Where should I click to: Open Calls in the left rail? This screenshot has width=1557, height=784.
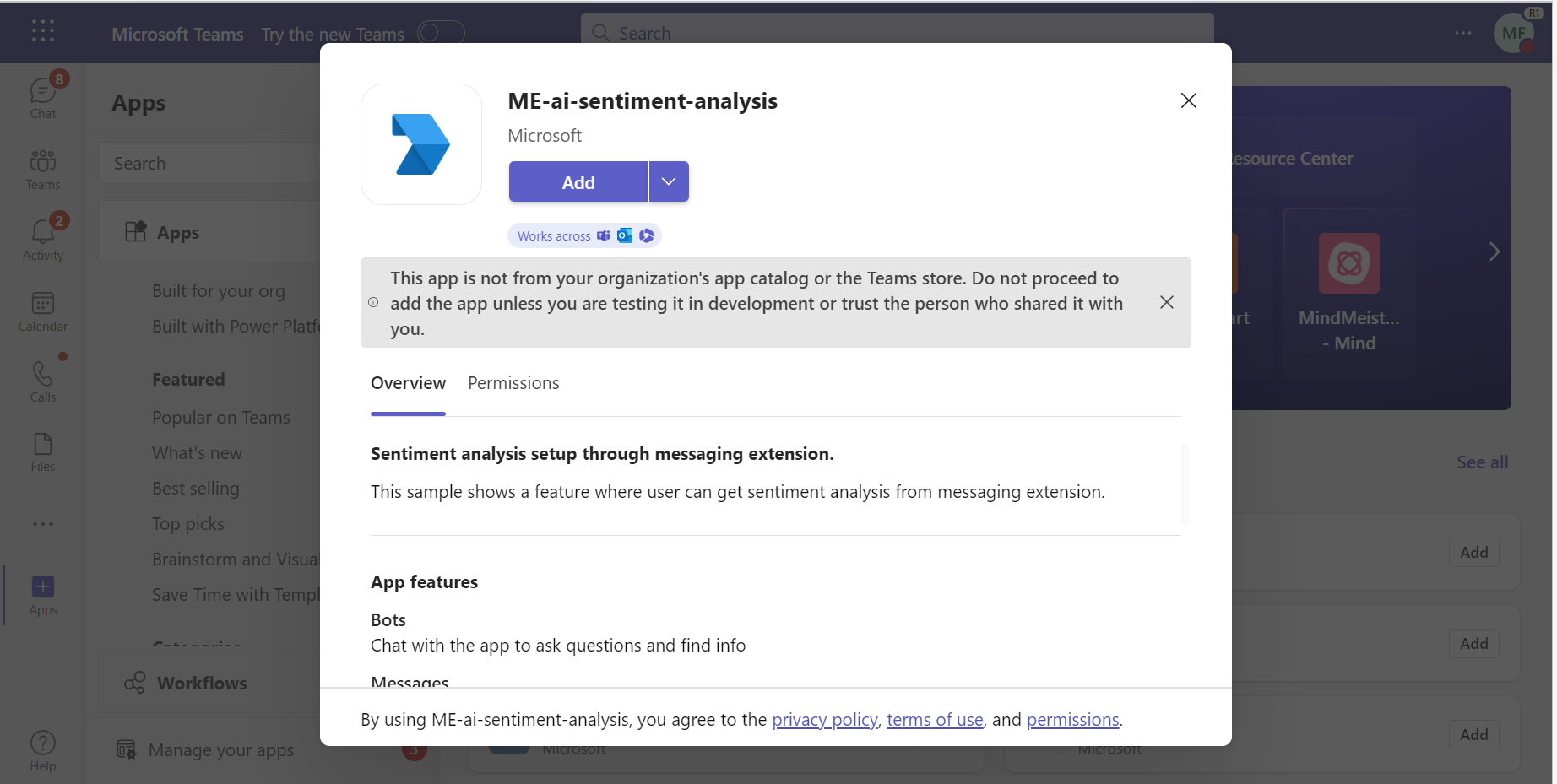click(x=43, y=381)
